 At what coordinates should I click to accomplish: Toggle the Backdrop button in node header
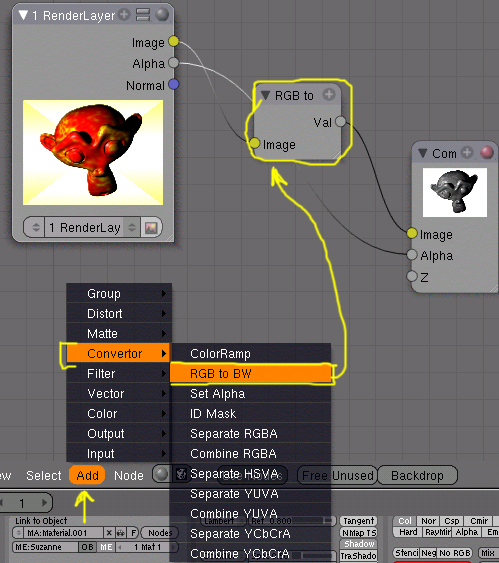click(418, 475)
